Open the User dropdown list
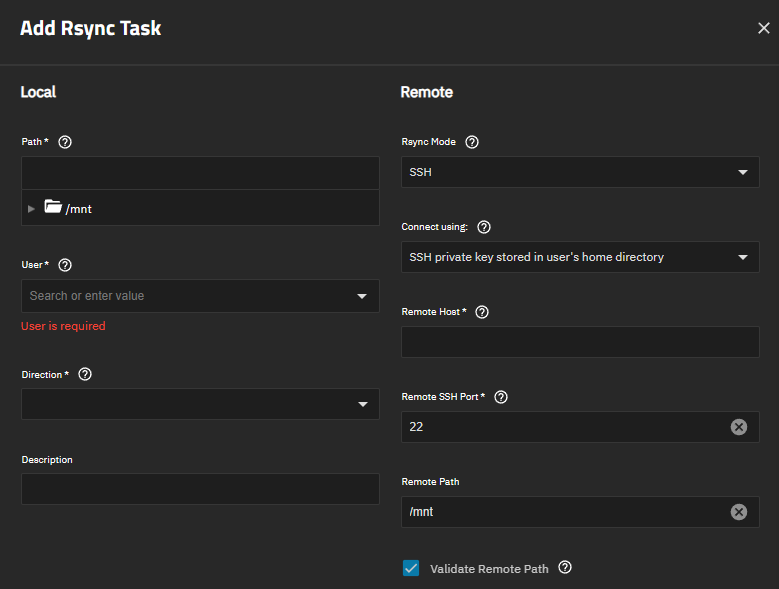 click(362, 296)
